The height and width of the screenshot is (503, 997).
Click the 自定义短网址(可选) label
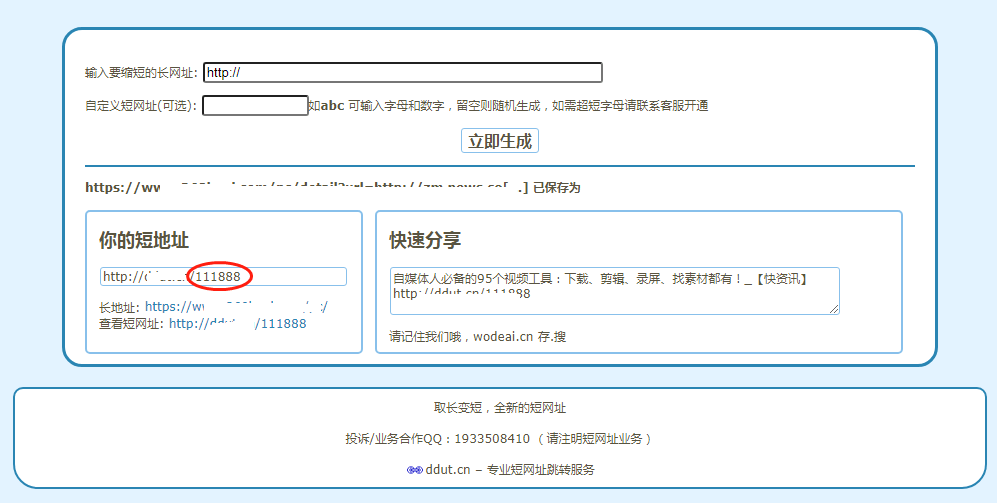[x=141, y=106]
